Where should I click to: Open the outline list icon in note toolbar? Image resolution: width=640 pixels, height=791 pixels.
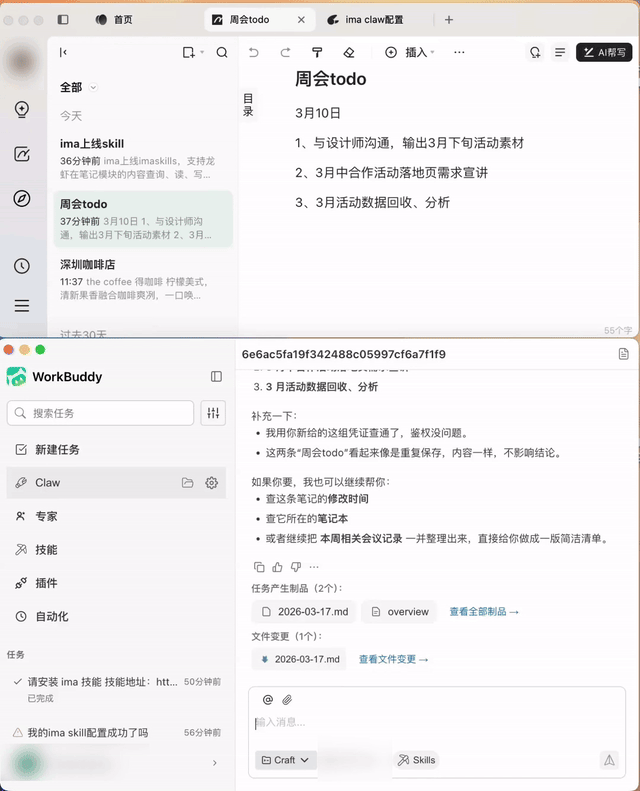[560, 52]
